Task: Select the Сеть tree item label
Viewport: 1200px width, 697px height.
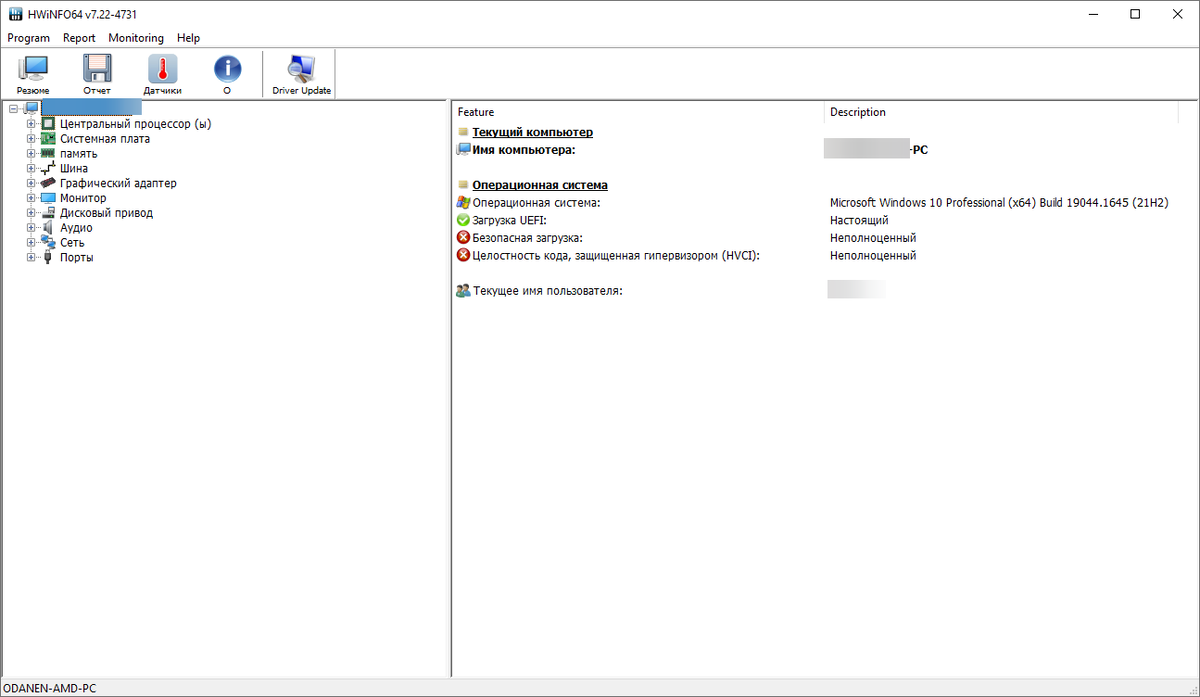Action: (72, 242)
